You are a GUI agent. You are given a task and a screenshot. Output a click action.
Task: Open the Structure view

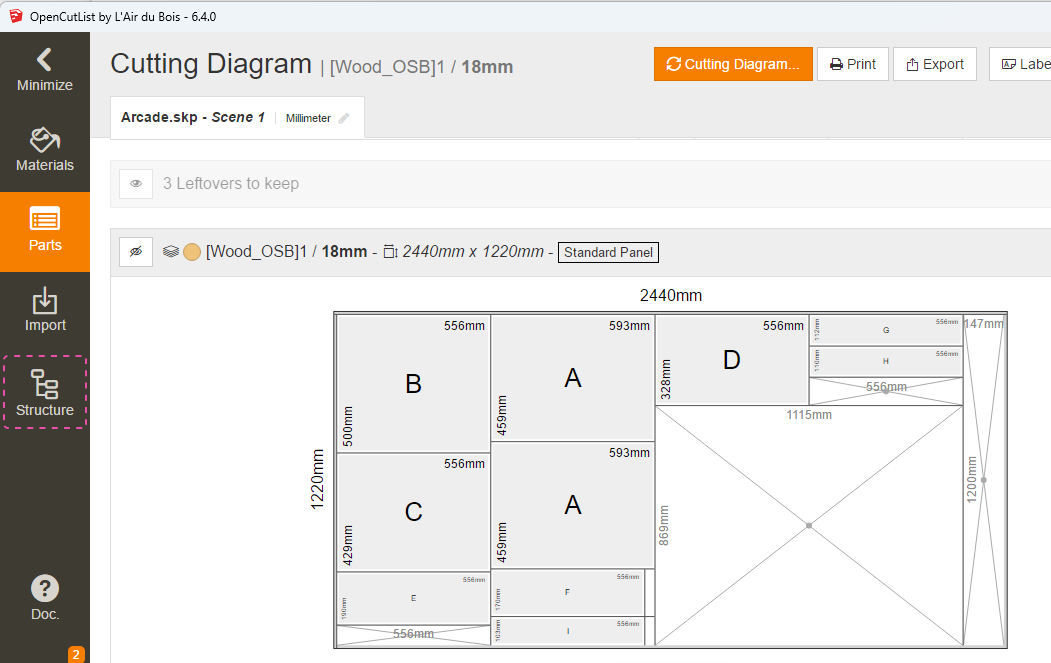pyautogui.click(x=45, y=392)
